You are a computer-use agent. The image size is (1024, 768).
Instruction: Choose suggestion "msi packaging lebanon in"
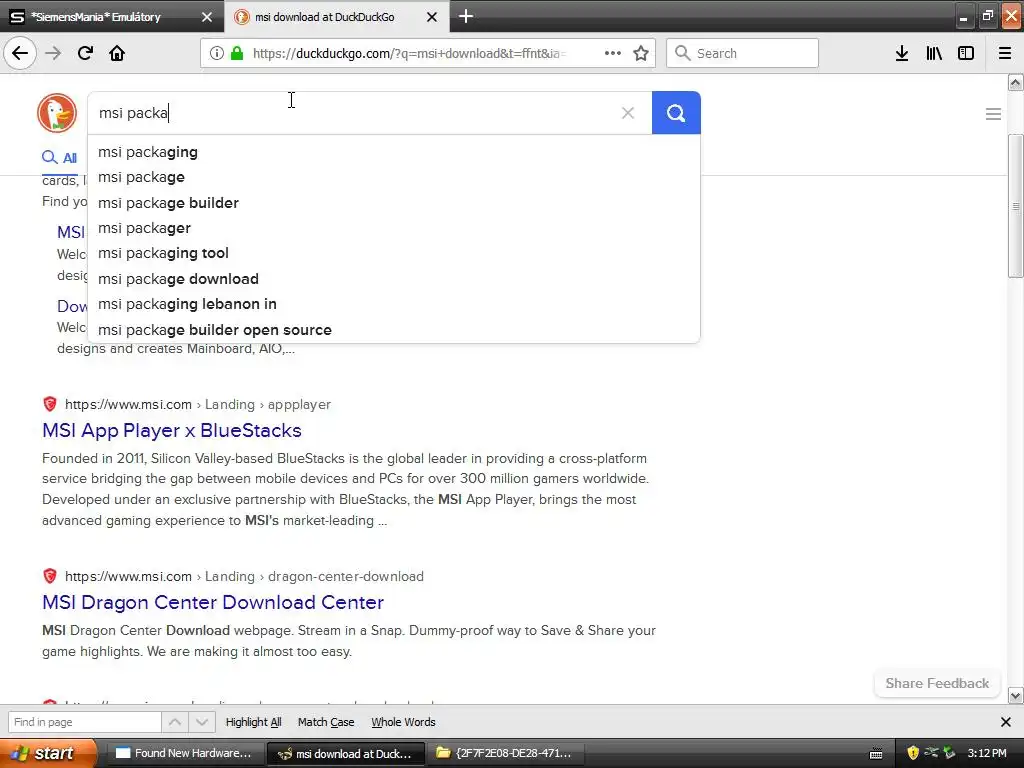[x=394, y=304]
